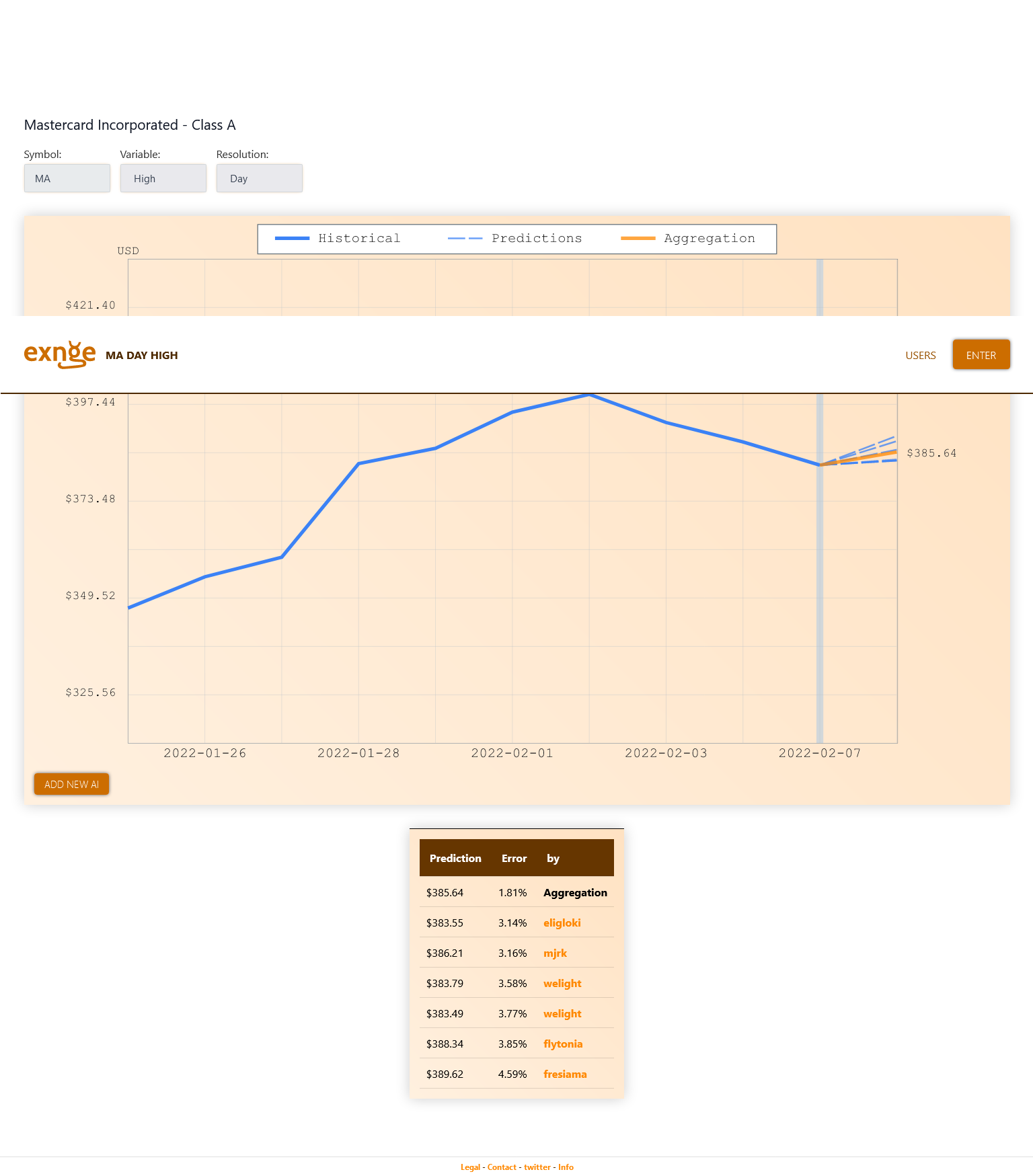Click the $383.79 prediction cell
The width and height of the screenshot is (1033, 1176).
click(445, 983)
